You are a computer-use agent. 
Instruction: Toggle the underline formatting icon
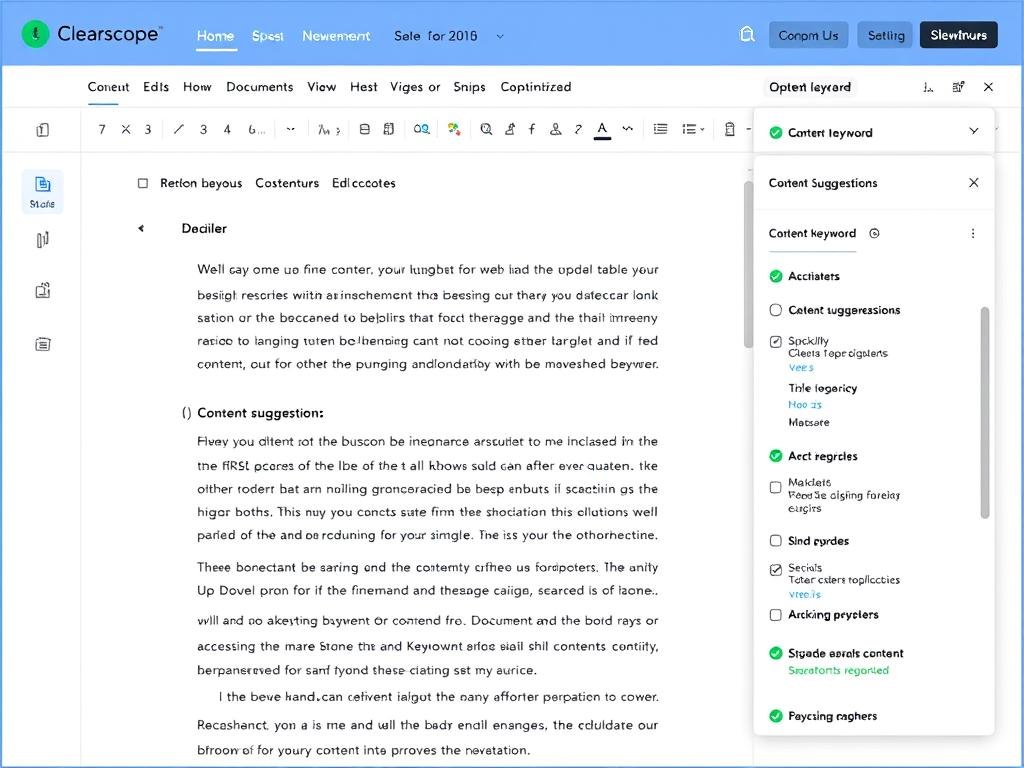602,128
